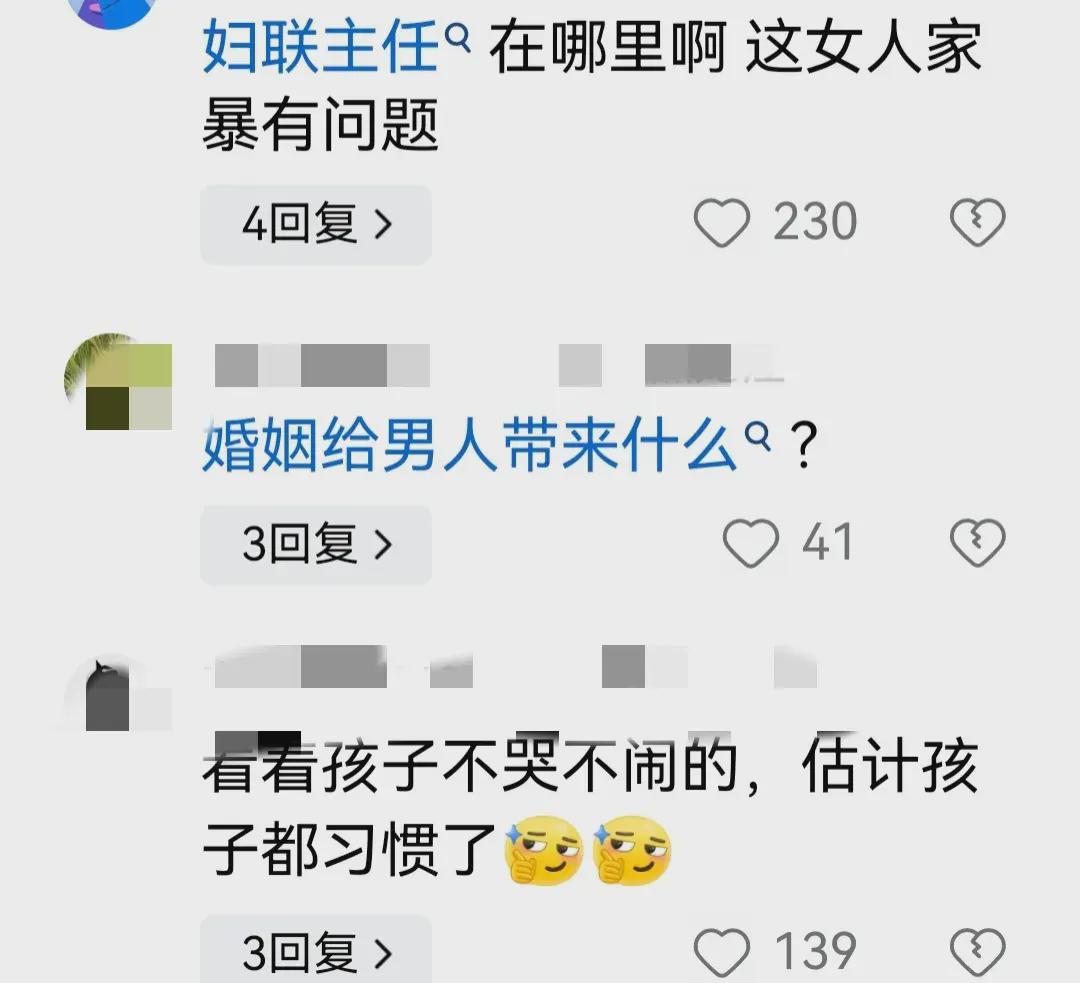
Task: Tap search magnifier after 妇联主任
Action: (458, 40)
